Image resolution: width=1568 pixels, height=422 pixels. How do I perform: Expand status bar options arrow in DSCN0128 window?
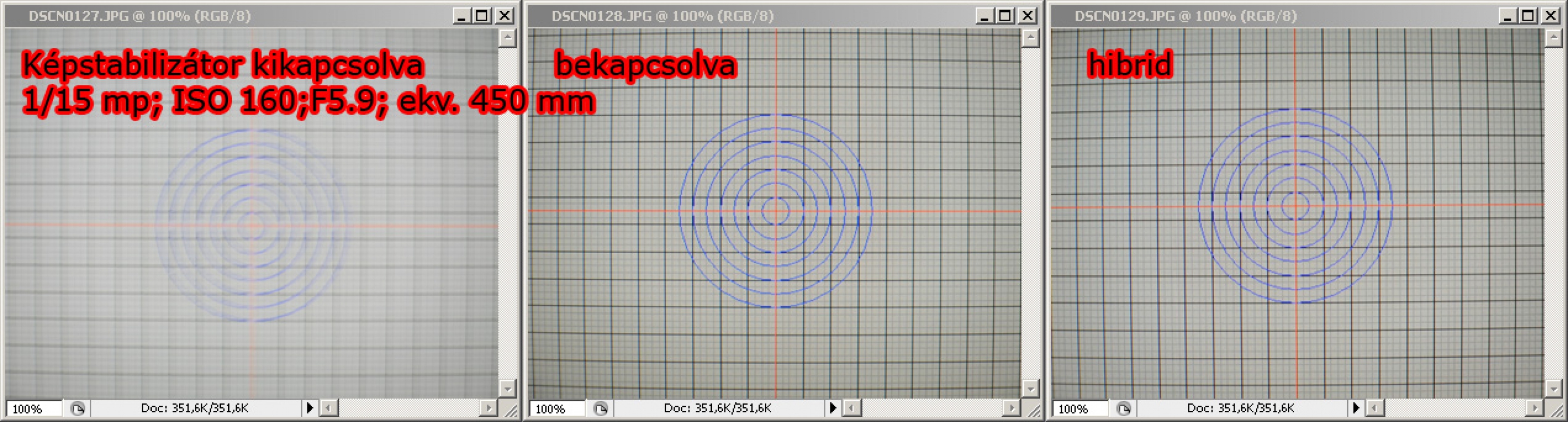pos(833,408)
